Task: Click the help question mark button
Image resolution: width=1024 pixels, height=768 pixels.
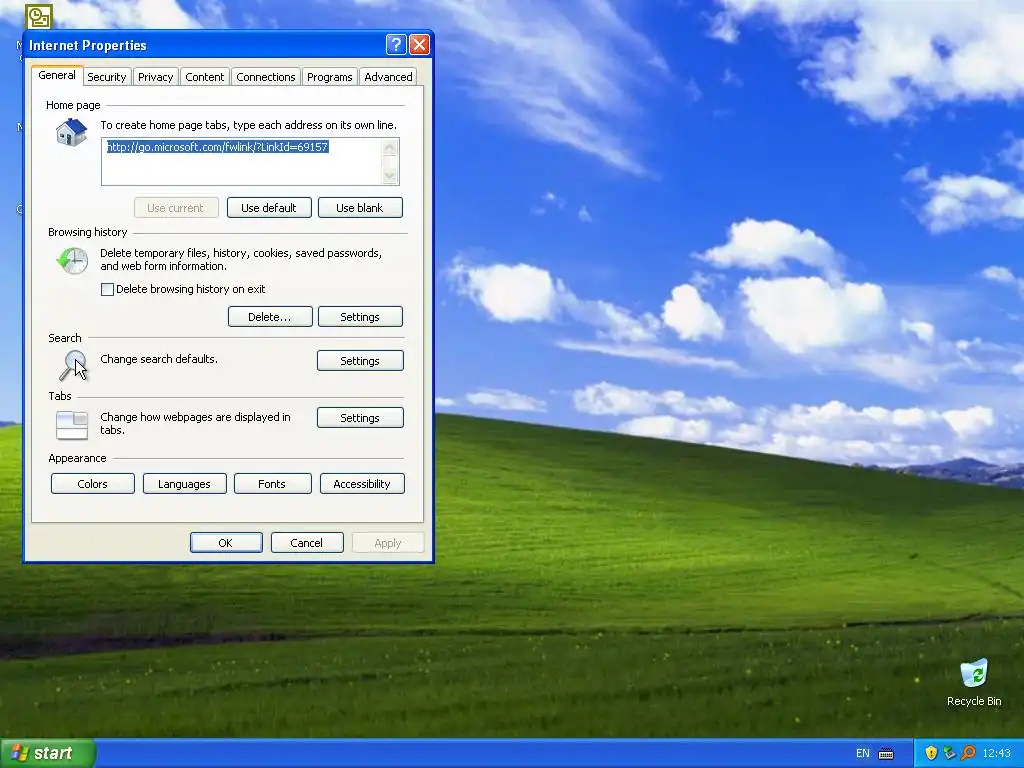Action: 396,44
